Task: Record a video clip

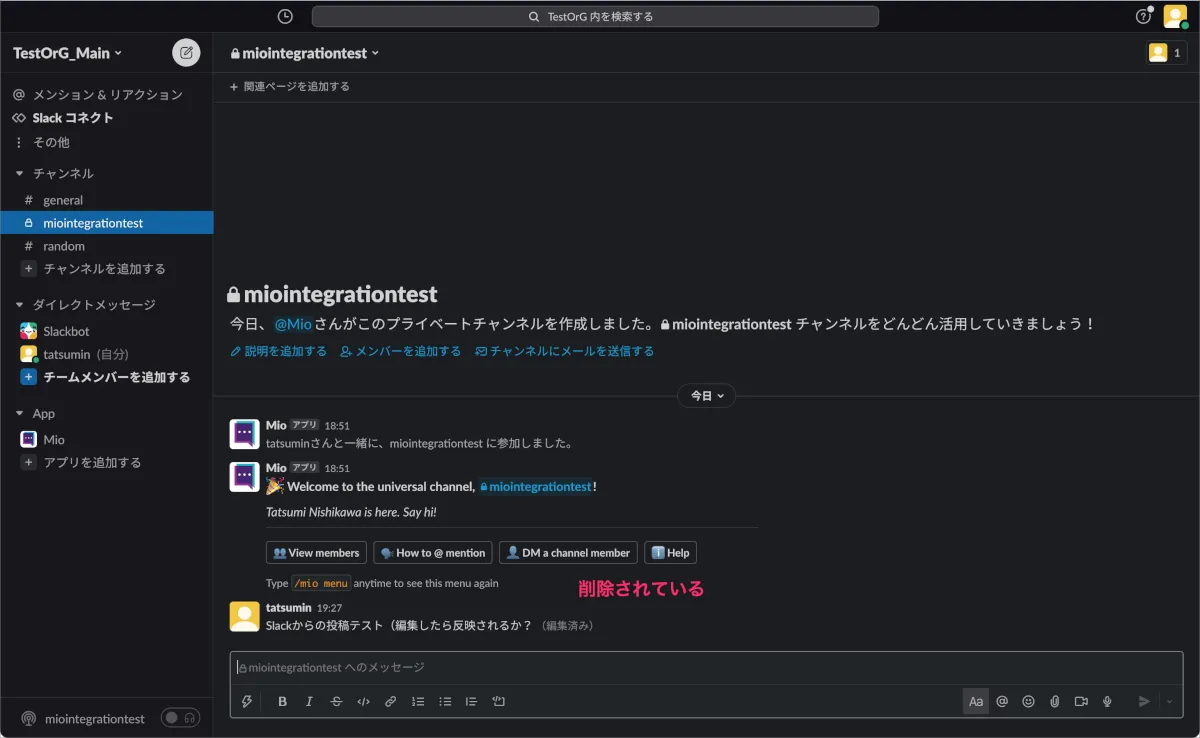Action: pyautogui.click(x=1081, y=701)
